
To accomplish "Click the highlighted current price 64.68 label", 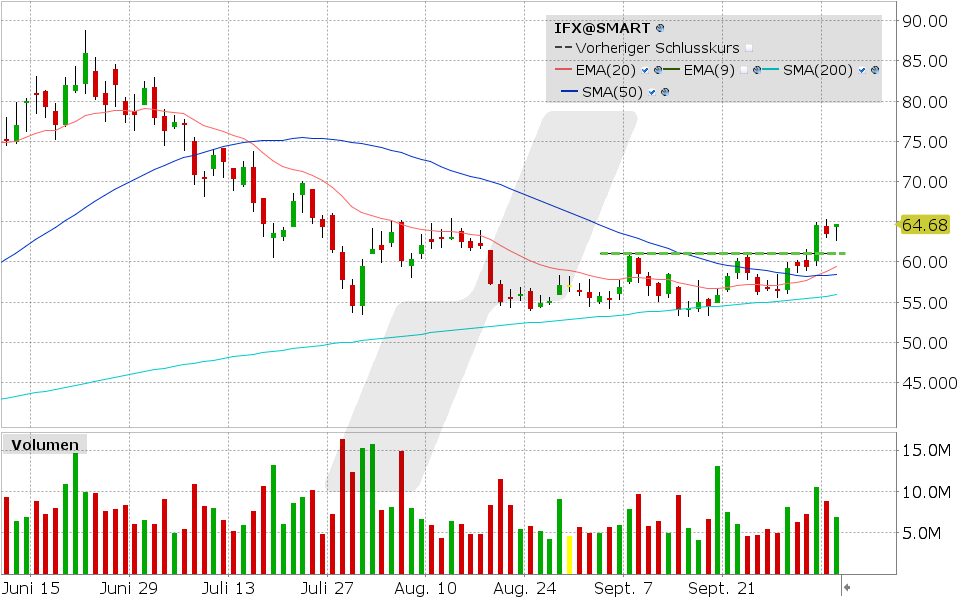I will [924, 225].
